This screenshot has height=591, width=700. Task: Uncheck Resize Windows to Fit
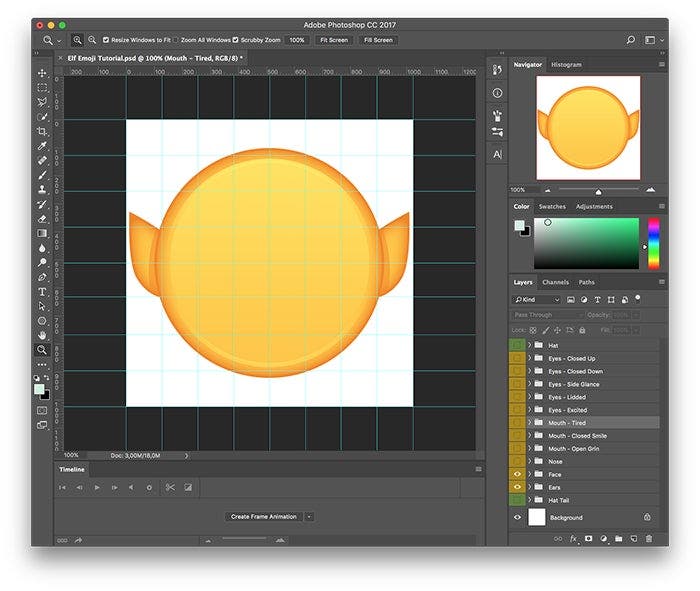click(107, 40)
